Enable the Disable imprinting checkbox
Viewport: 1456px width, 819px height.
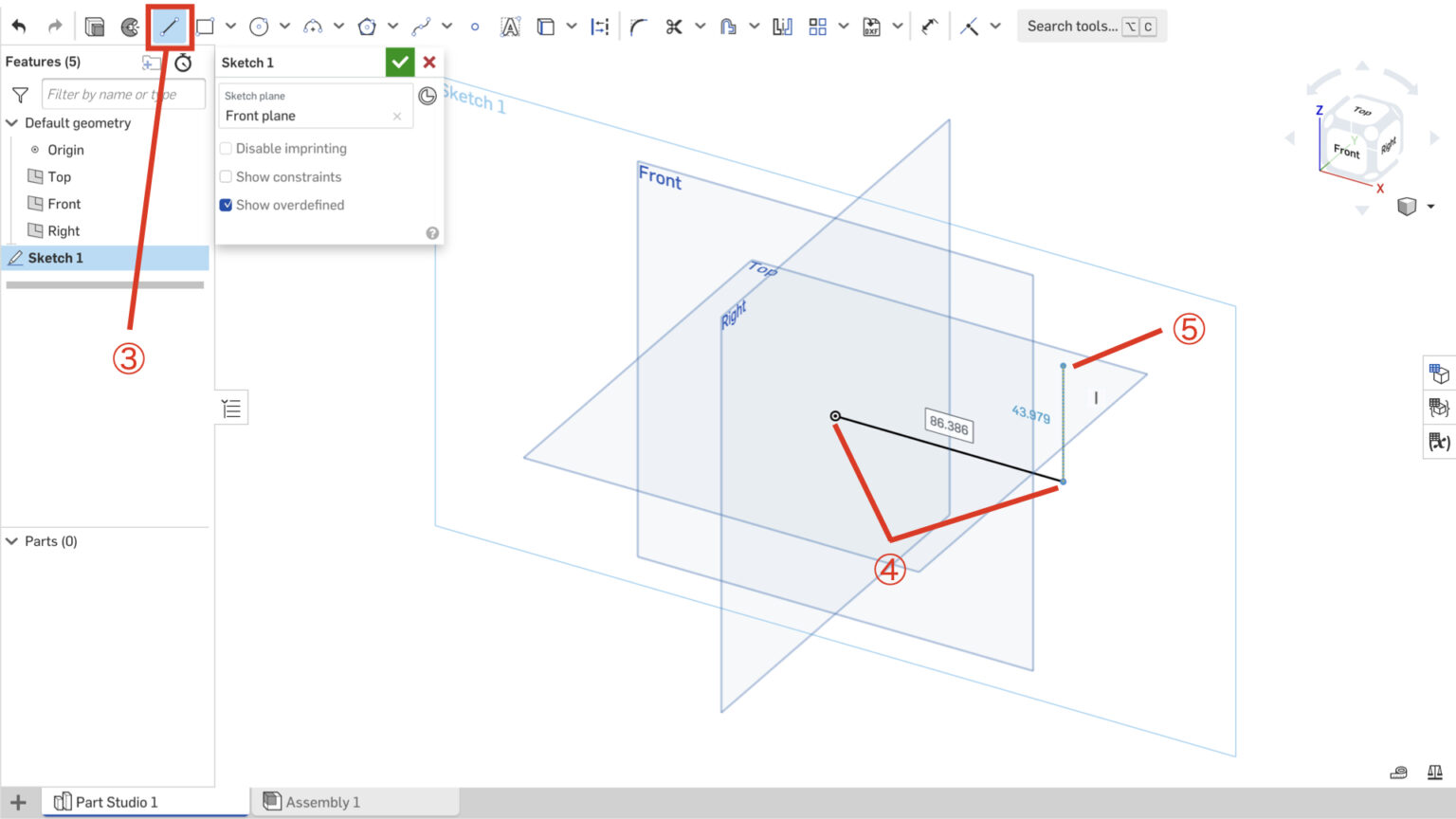click(x=226, y=148)
